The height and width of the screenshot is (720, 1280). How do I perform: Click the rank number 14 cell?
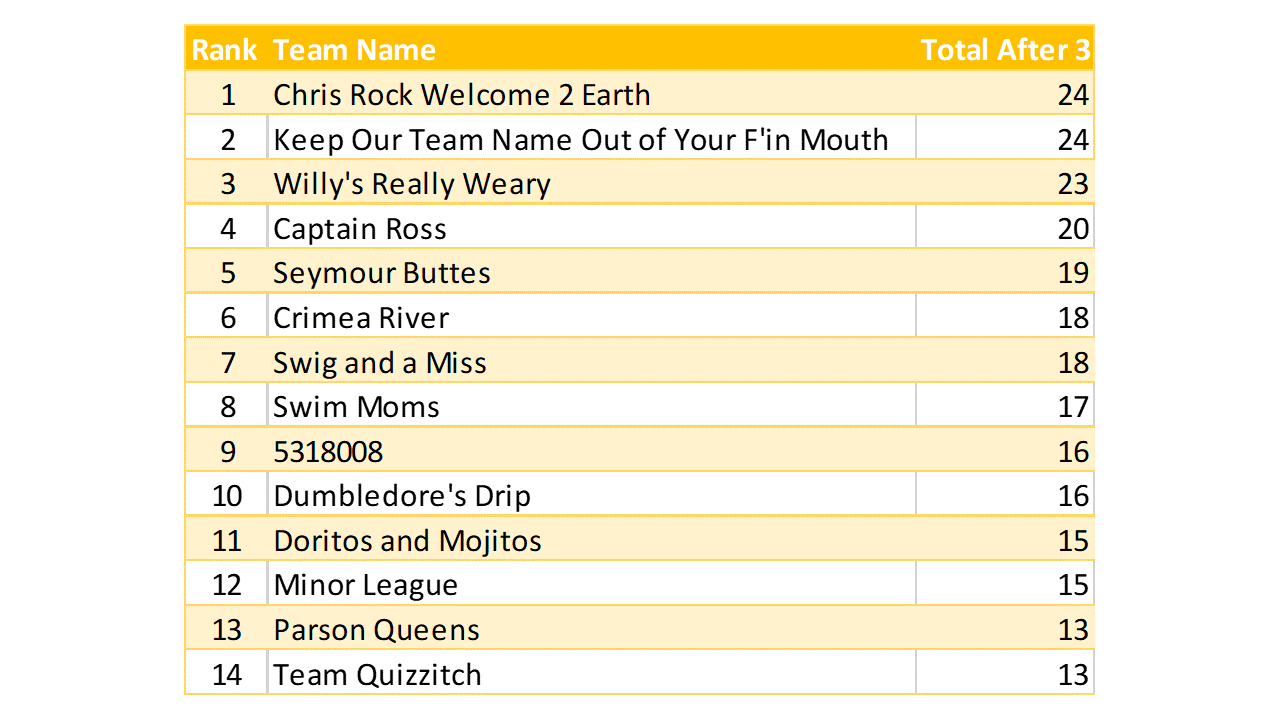click(227, 674)
